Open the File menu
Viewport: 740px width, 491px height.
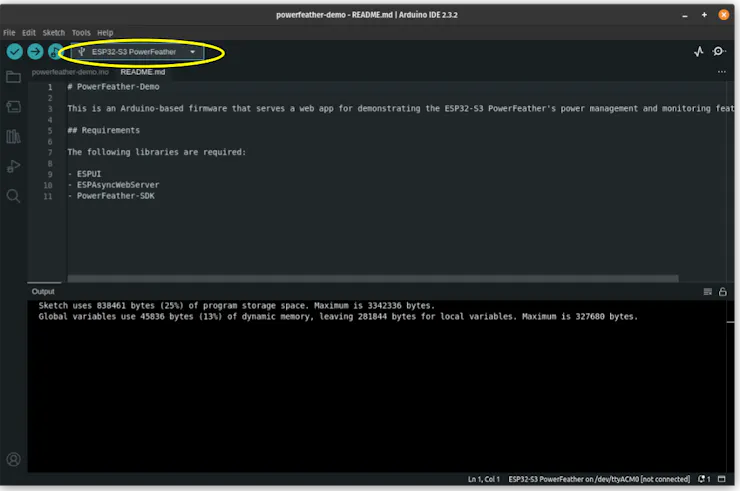(x=9, y=33)
